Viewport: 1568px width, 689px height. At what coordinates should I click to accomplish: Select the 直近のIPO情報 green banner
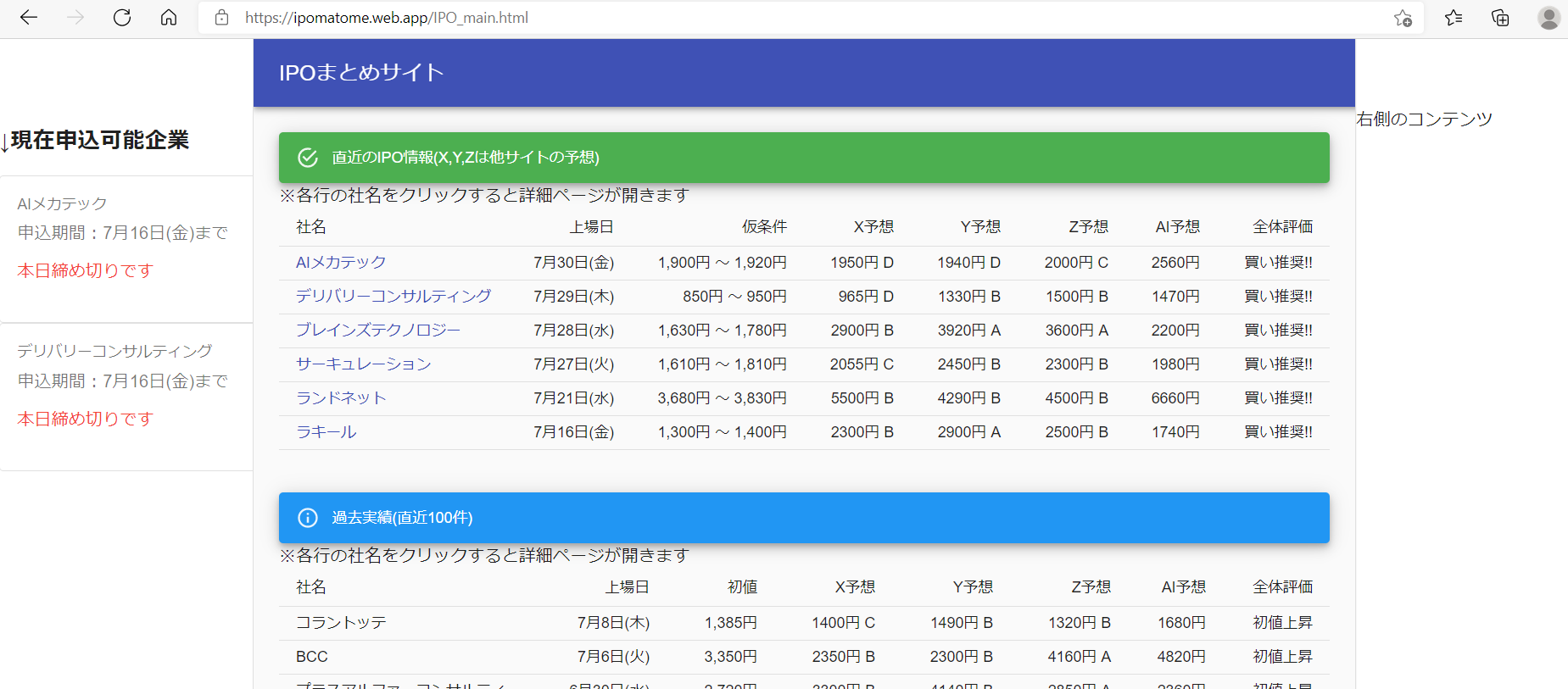pyautogui.click(x=804, y=158)
